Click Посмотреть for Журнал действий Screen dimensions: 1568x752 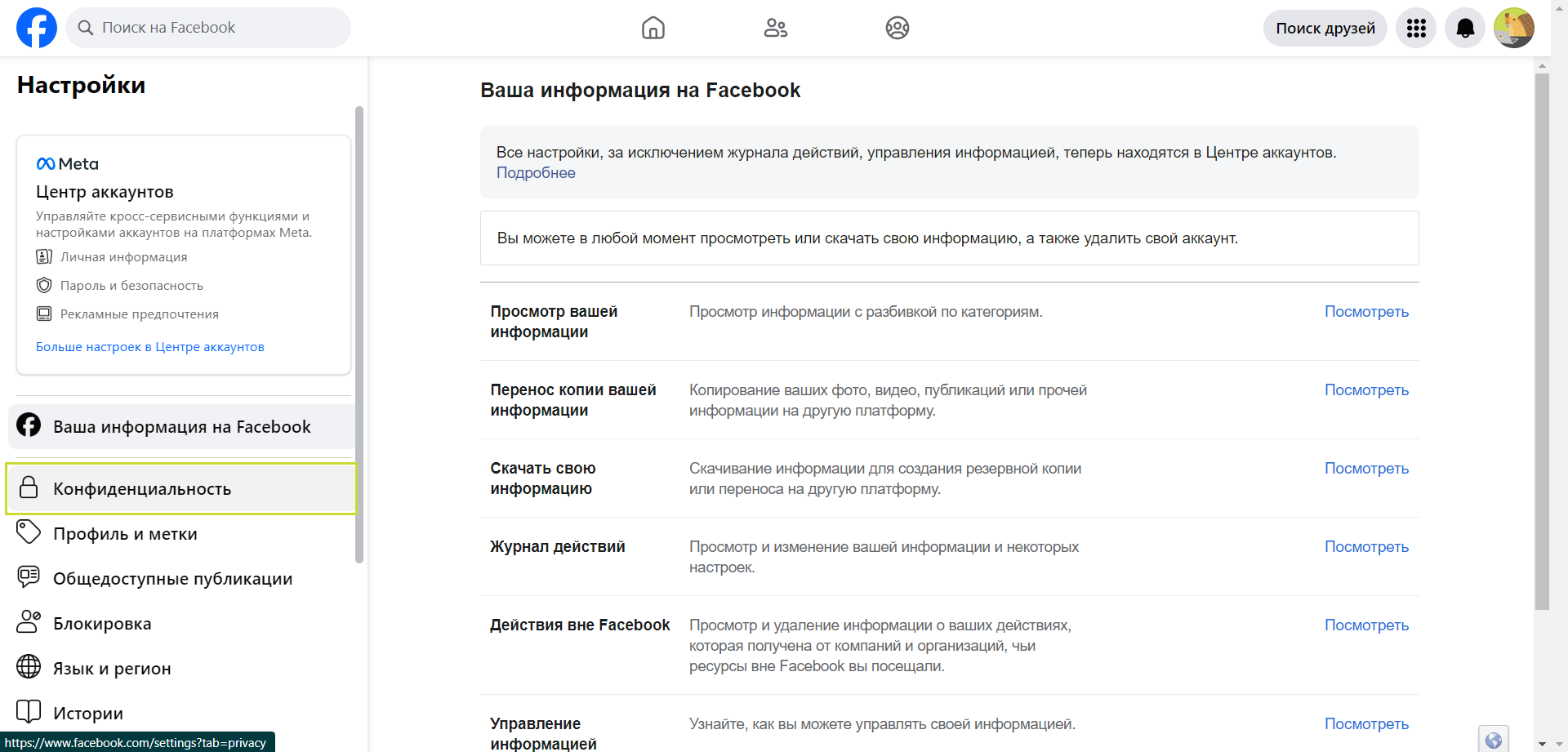[1366, 547]
